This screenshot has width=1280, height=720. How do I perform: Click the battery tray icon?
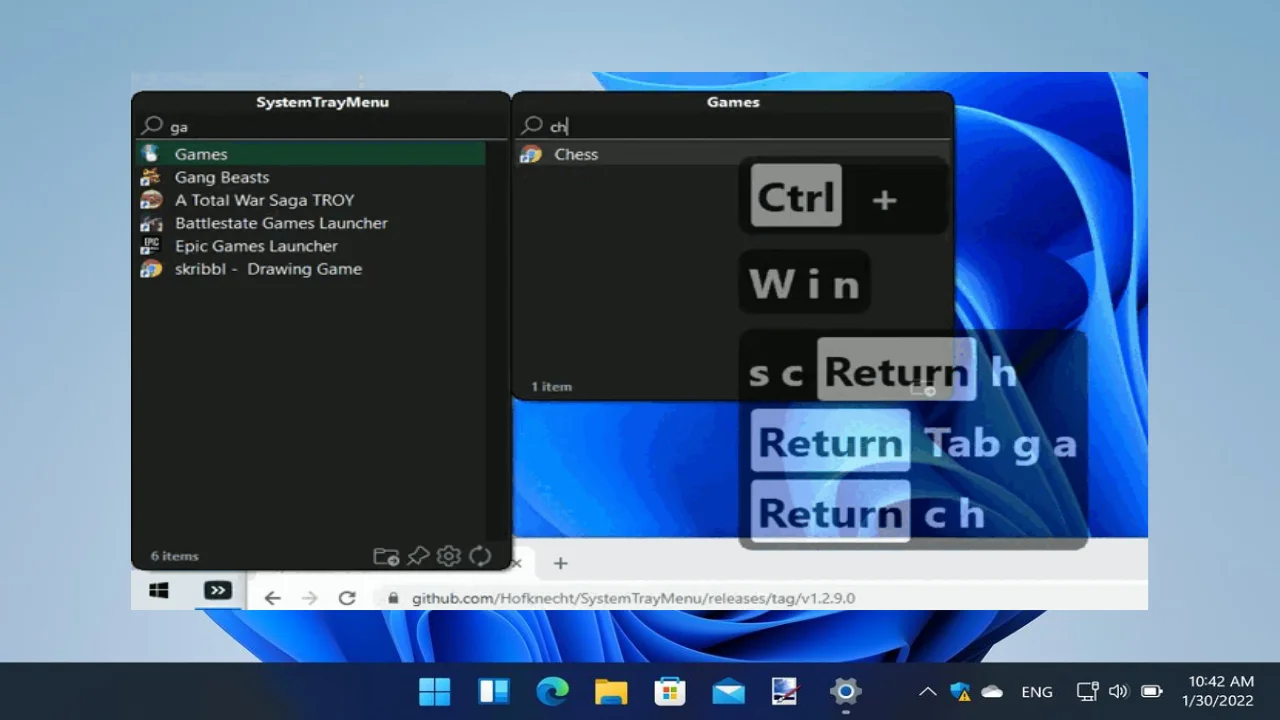1152,691
